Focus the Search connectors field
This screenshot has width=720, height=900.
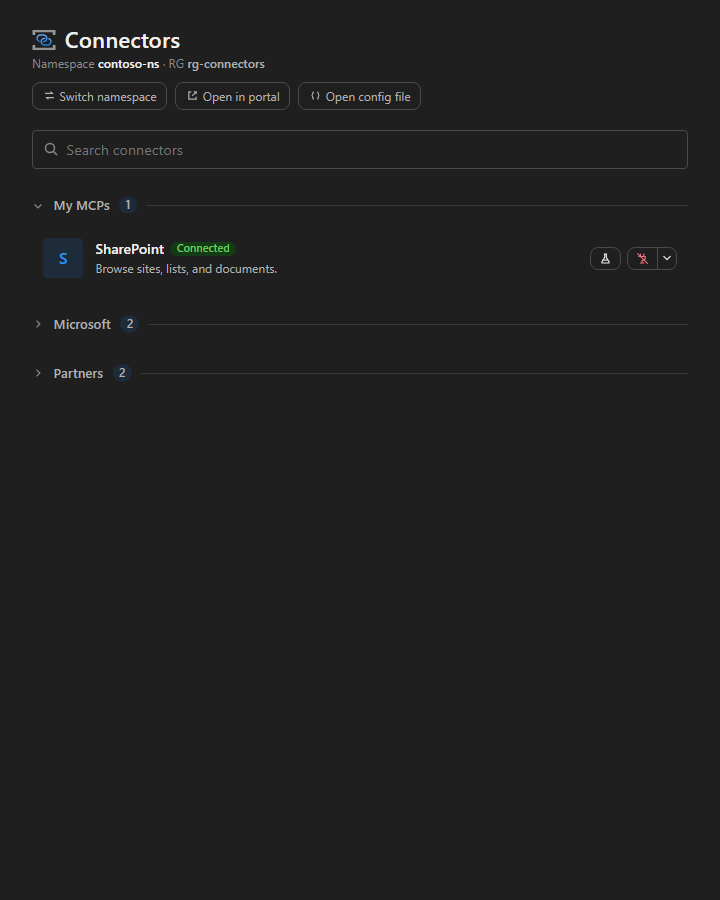pos(359,150)
